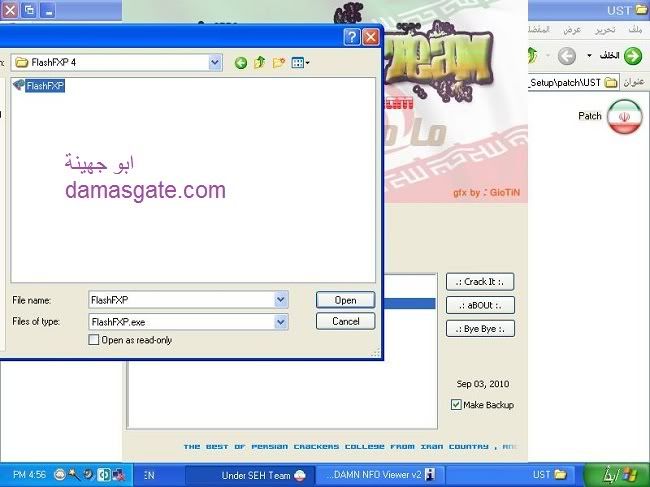Click the PM 4:56 clock
Viewport: 650px width, 487px height.
29,475
